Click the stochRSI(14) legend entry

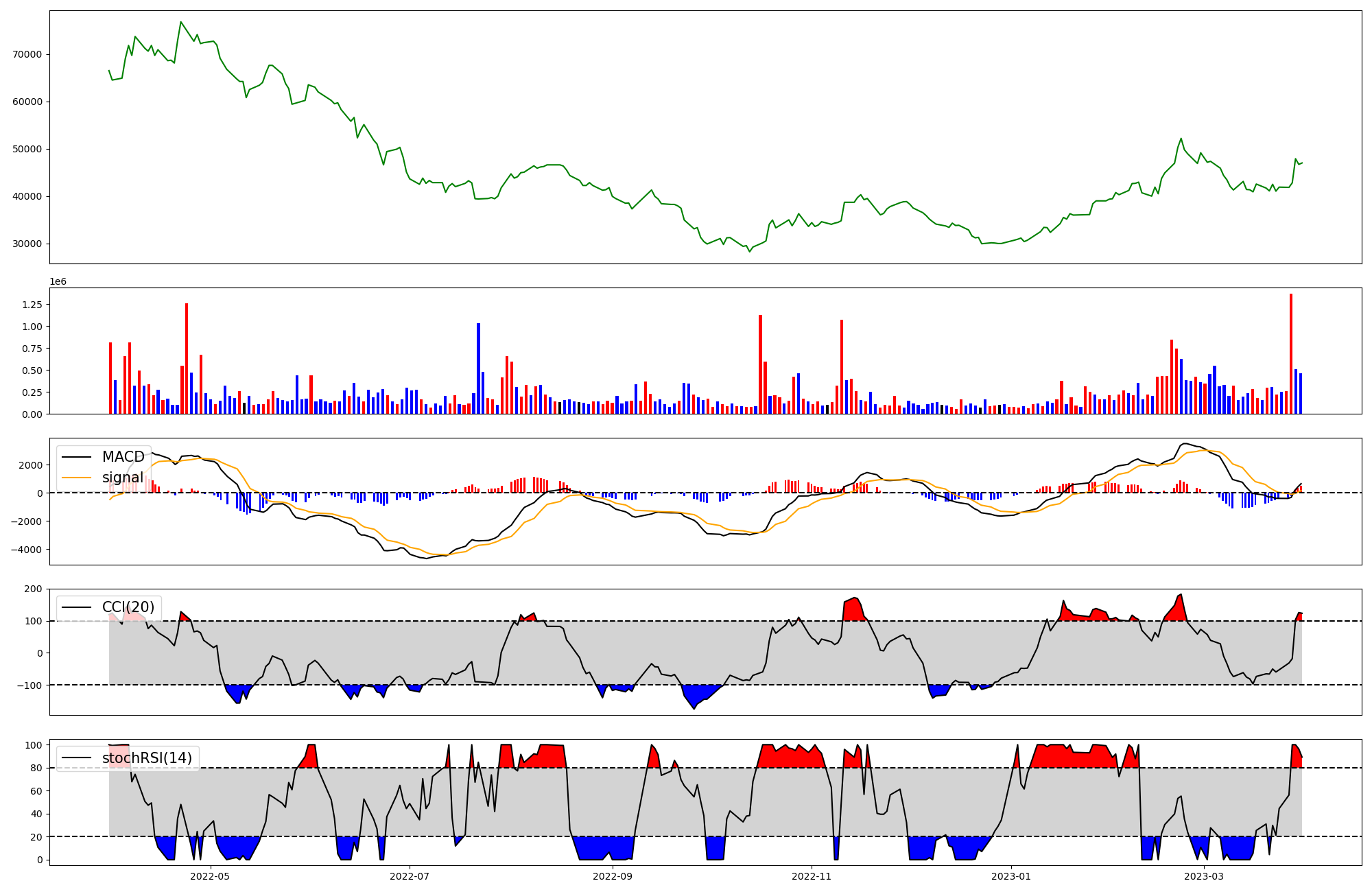147,758
